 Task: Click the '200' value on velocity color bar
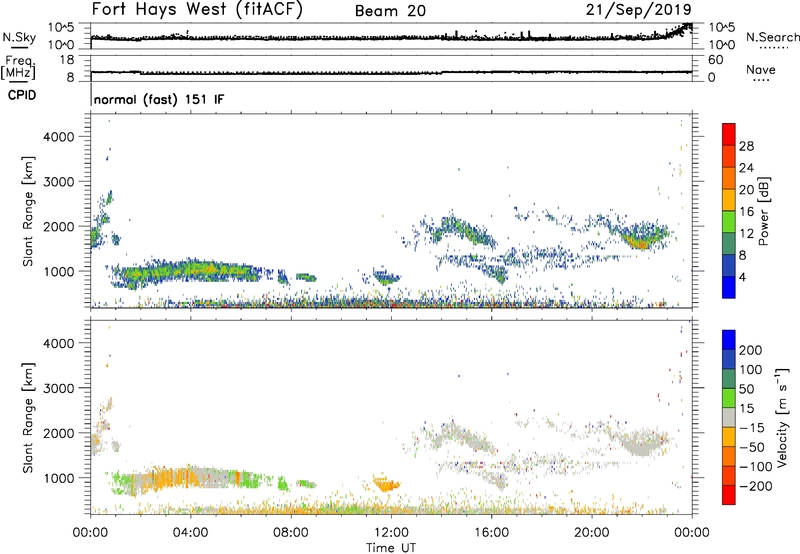(751, 350)
